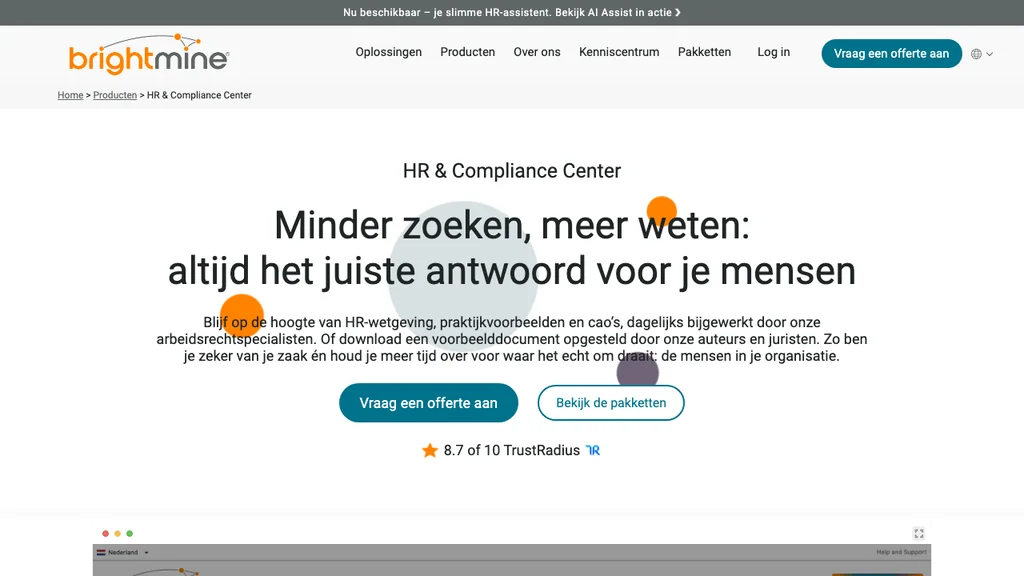Viewport: 1024px width, 576px height.
Task: Open the 8.7 of 10 TrustRadius rating
Action: [511, 451]
